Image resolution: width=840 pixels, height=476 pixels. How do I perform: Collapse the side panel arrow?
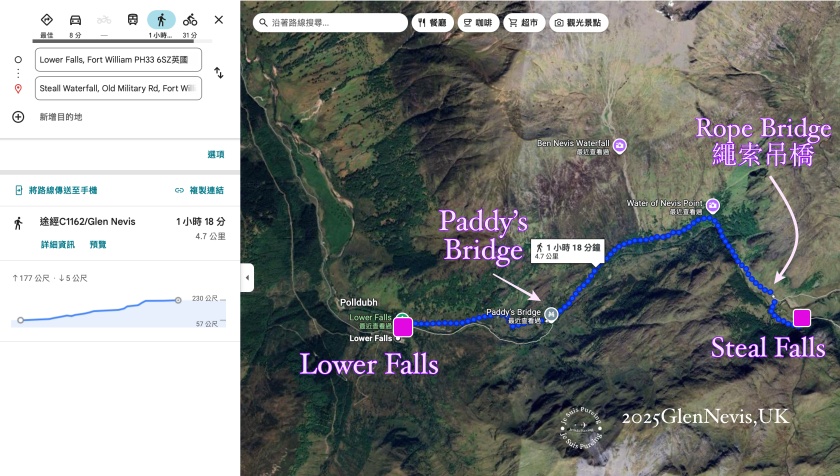point(247,277)
